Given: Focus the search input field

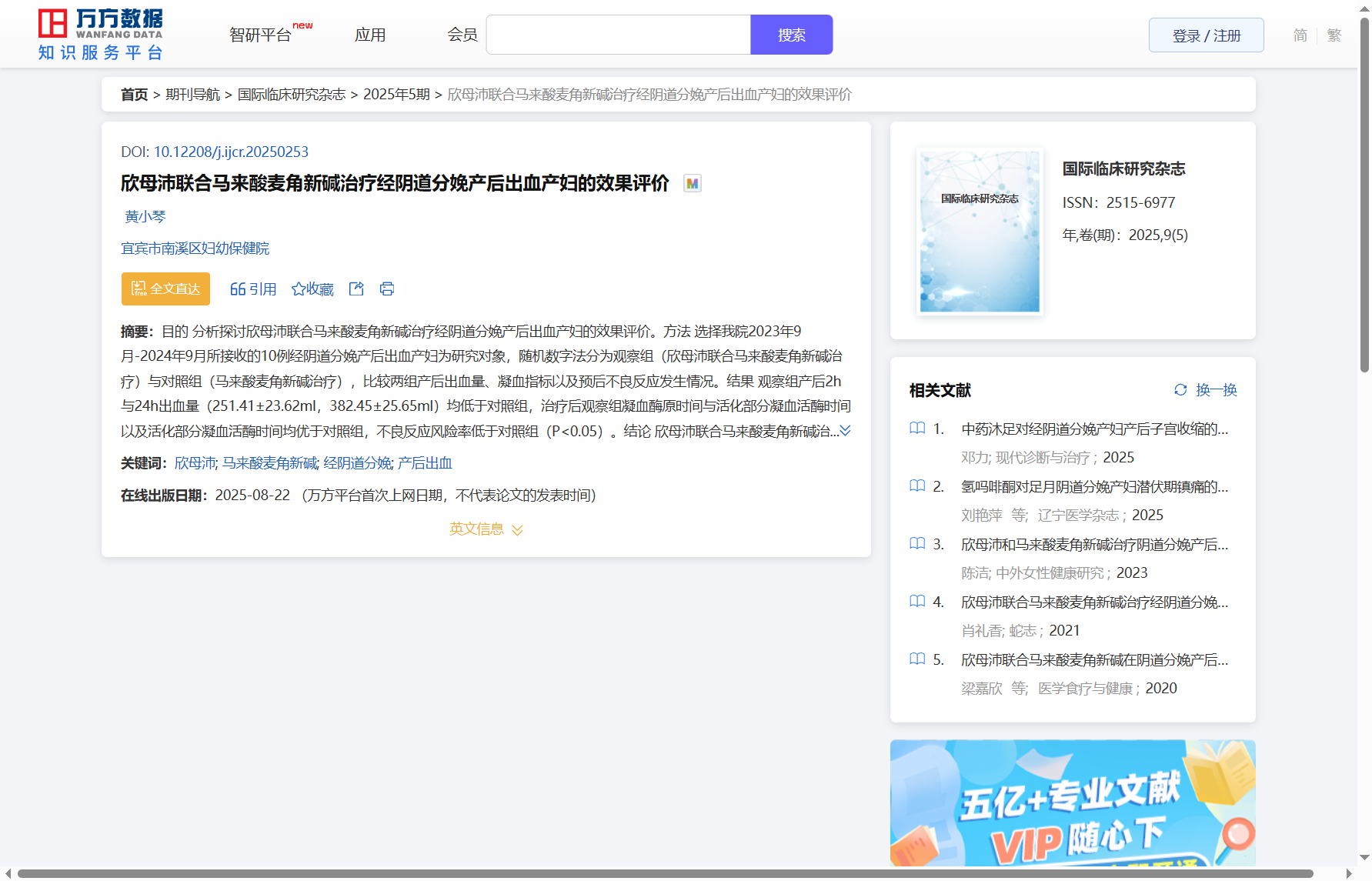Looking at the screenshot, I should coord(618,35).
